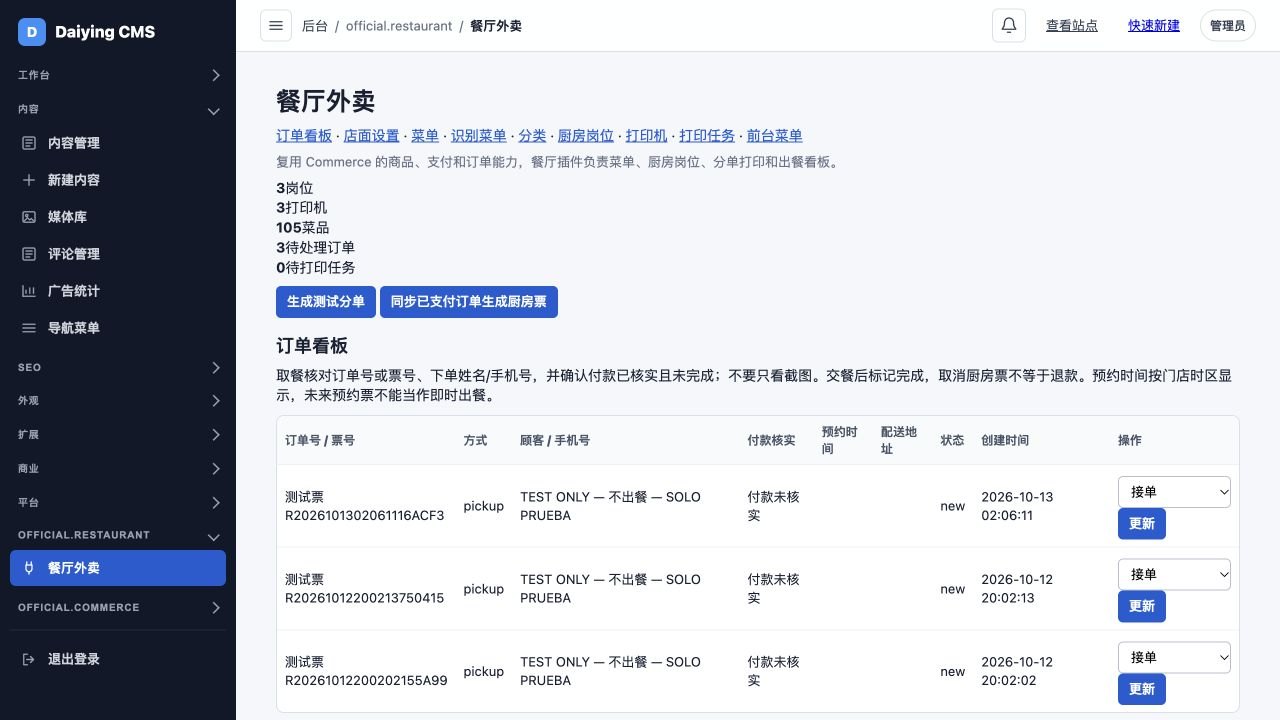
Task: Click the 导航菜单 lines icon
Action: [29, 328]
